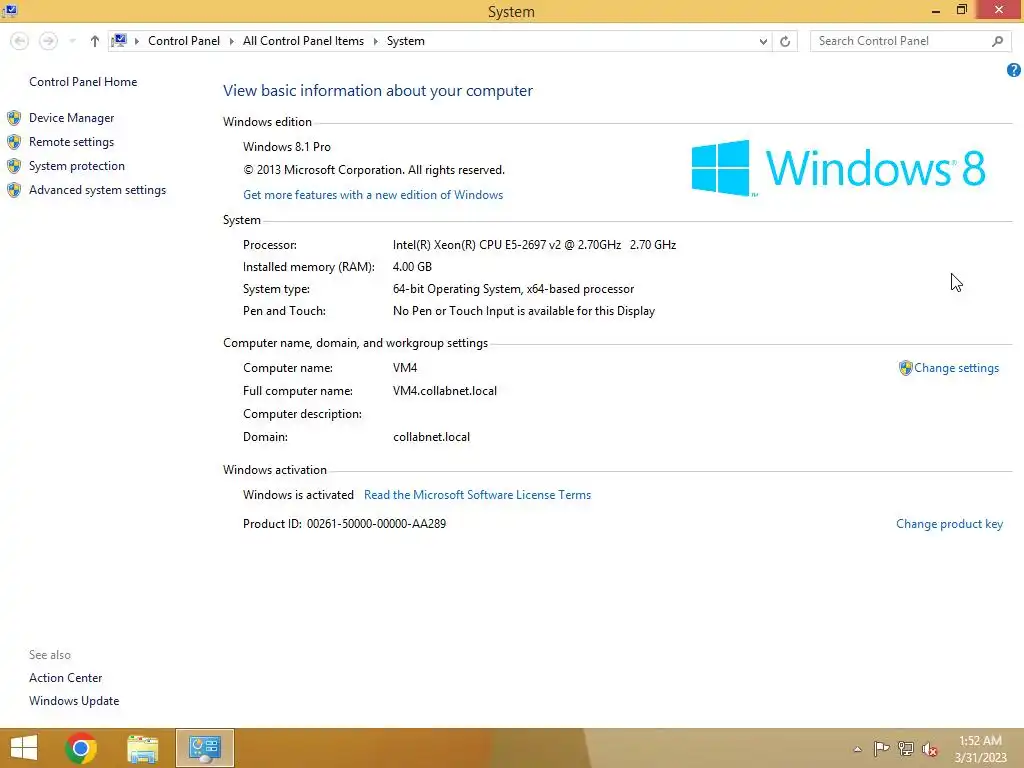Open the blue Help icon
Screen dimensions: 1024x768
pos(1014,70)
